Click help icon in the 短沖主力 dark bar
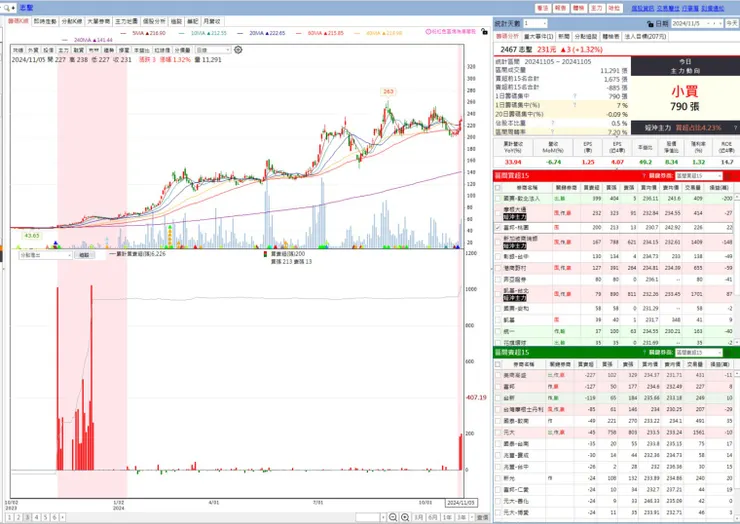Viewport: 740px width, 524px height. [x=735, y=128]
